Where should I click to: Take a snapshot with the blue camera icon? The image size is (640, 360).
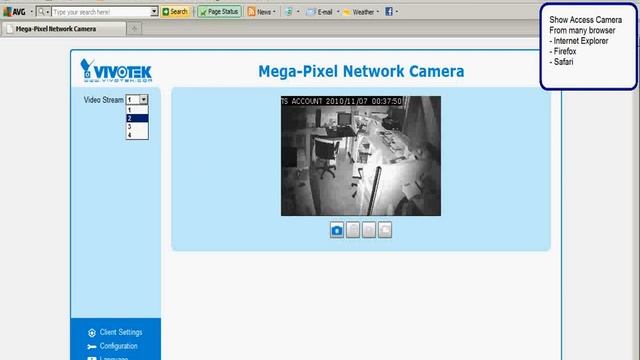pos(337,230)
